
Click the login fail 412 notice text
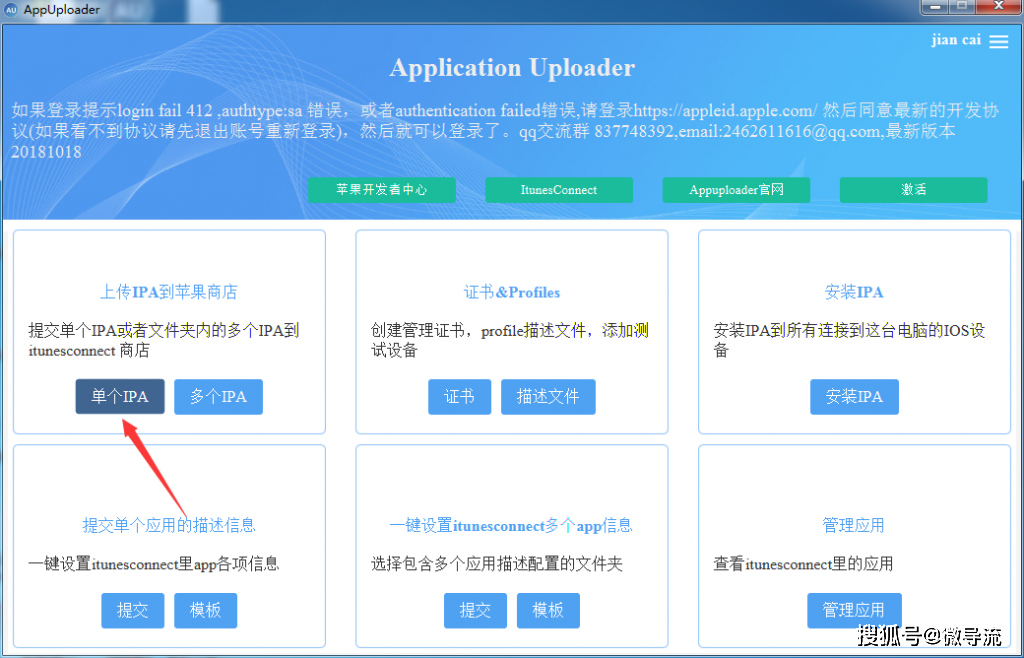(x=505, y=131)
